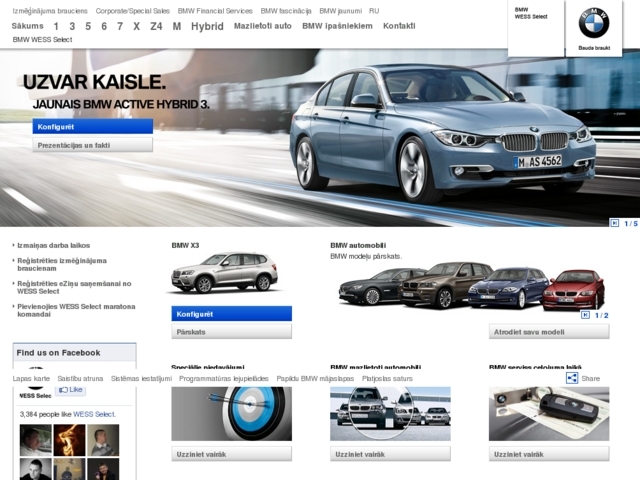Open BMW jaunumi link
The width and height of the screenshot is (640, 480).
click(340, 11)
